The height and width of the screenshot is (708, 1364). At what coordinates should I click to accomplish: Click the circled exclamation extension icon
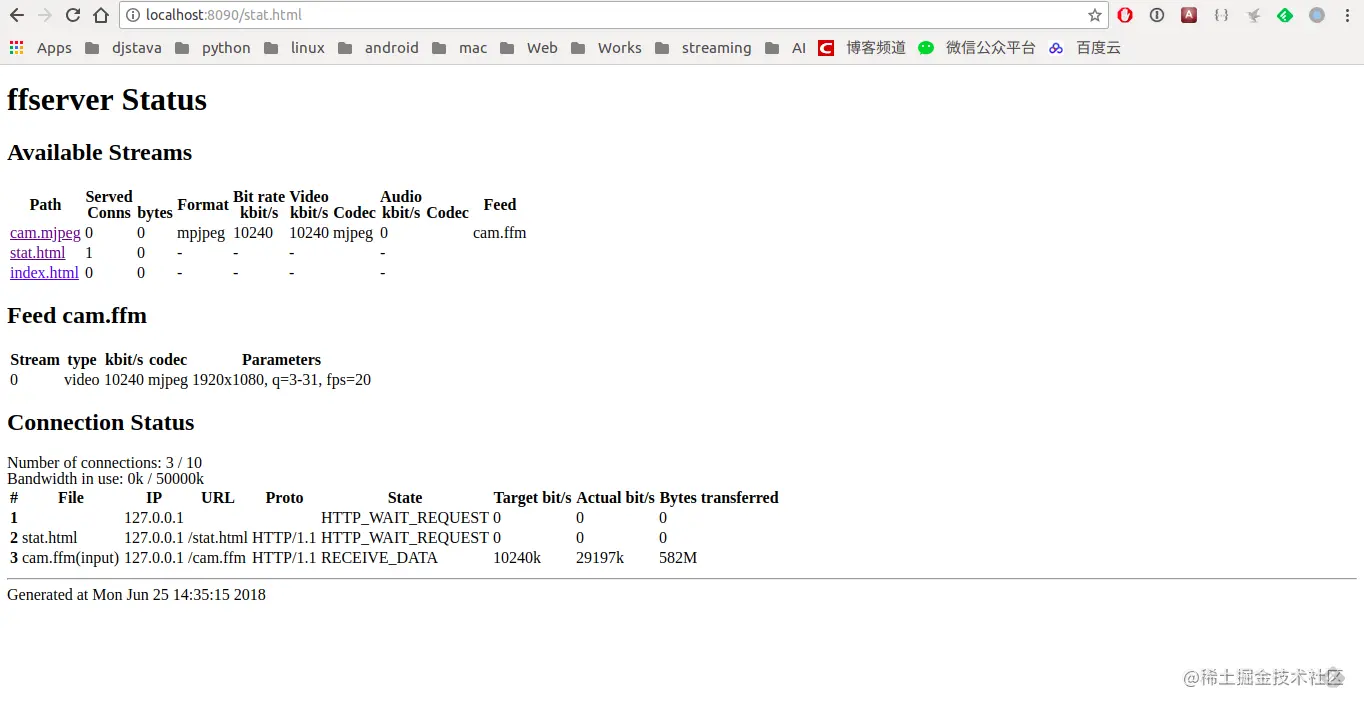[1157, 15]
